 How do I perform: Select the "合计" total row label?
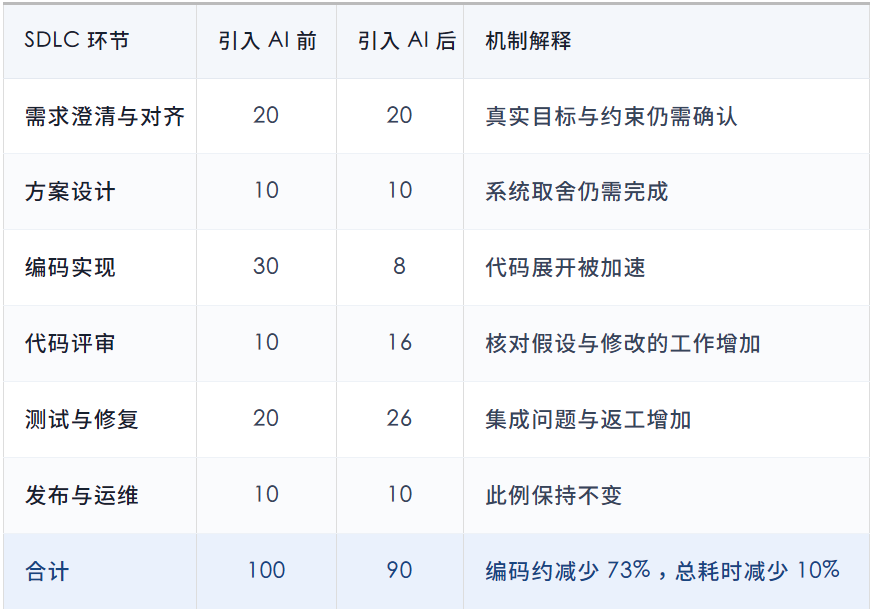pyautogui.click(x=47, y=571)
